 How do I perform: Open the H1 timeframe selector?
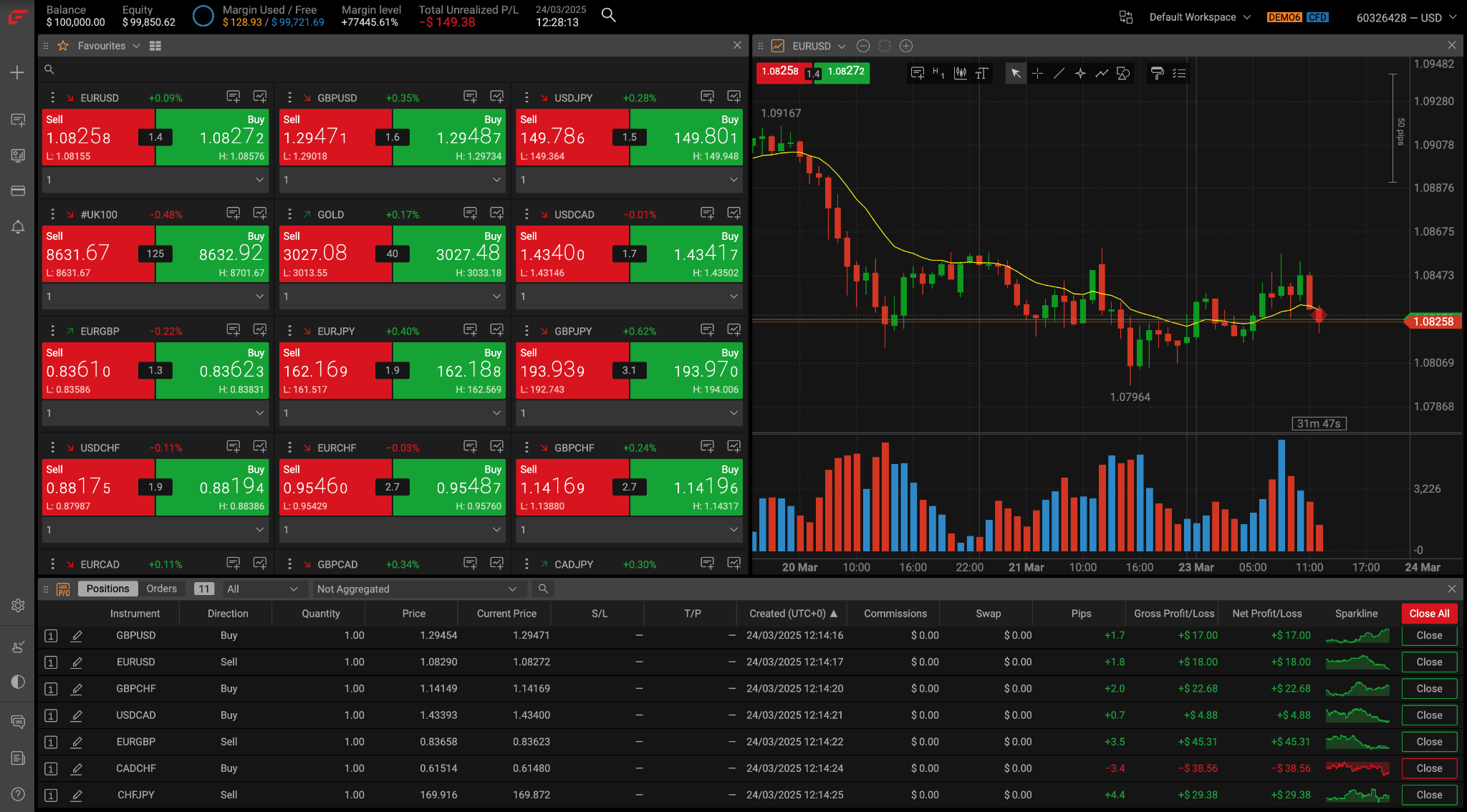(938, 73)
